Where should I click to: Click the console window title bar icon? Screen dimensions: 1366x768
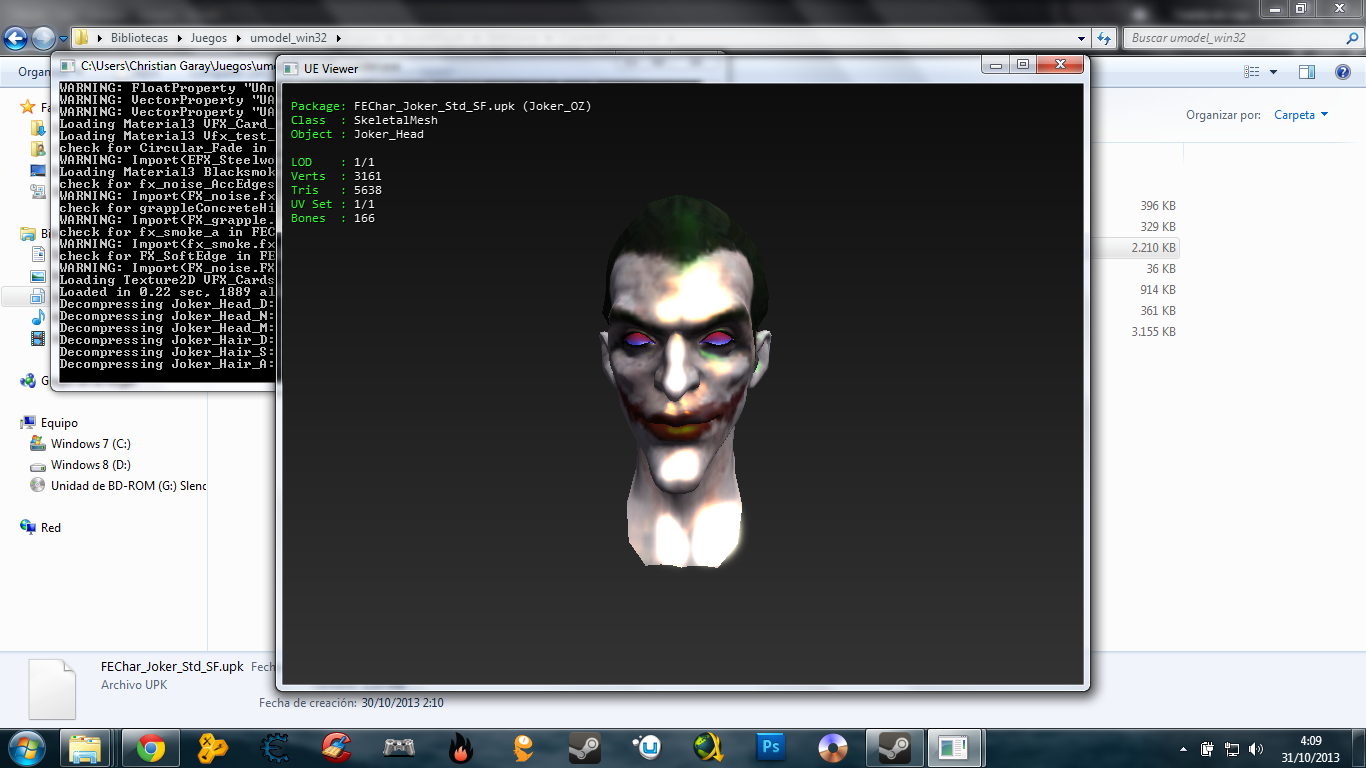(x=68, y=66)
